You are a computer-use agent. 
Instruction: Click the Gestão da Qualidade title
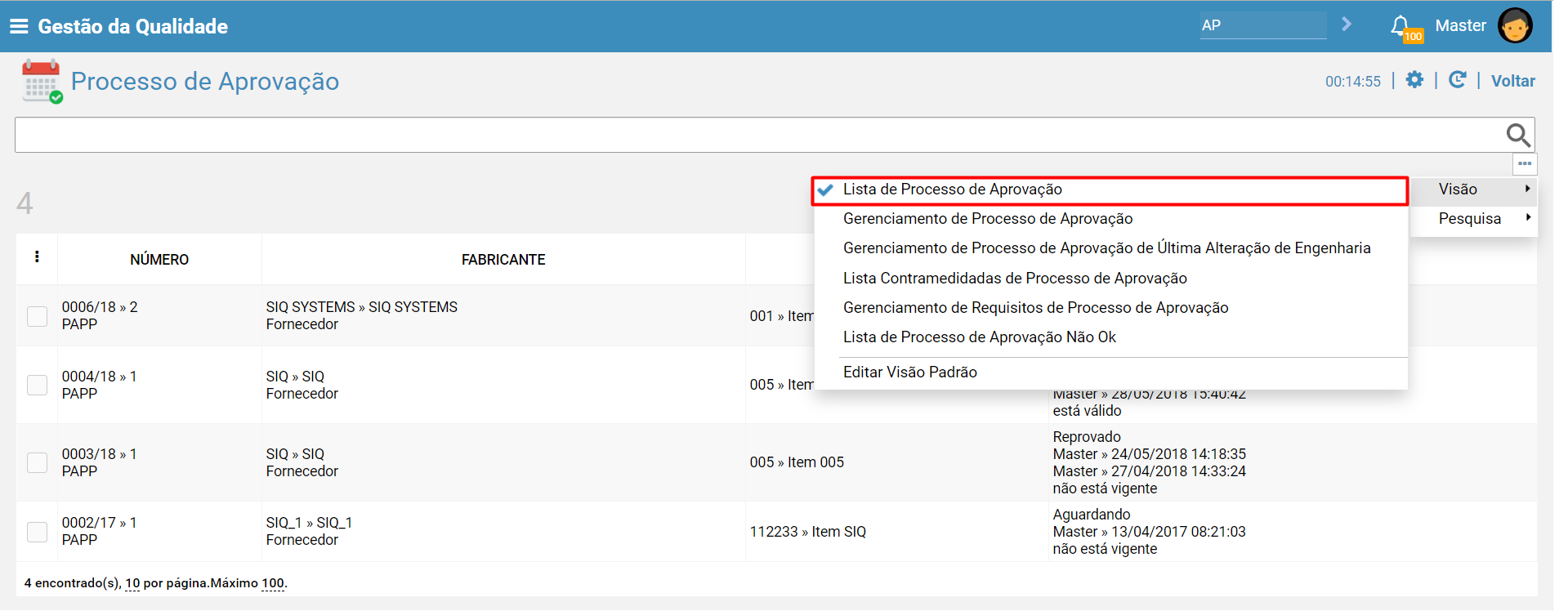pos(132,26)
